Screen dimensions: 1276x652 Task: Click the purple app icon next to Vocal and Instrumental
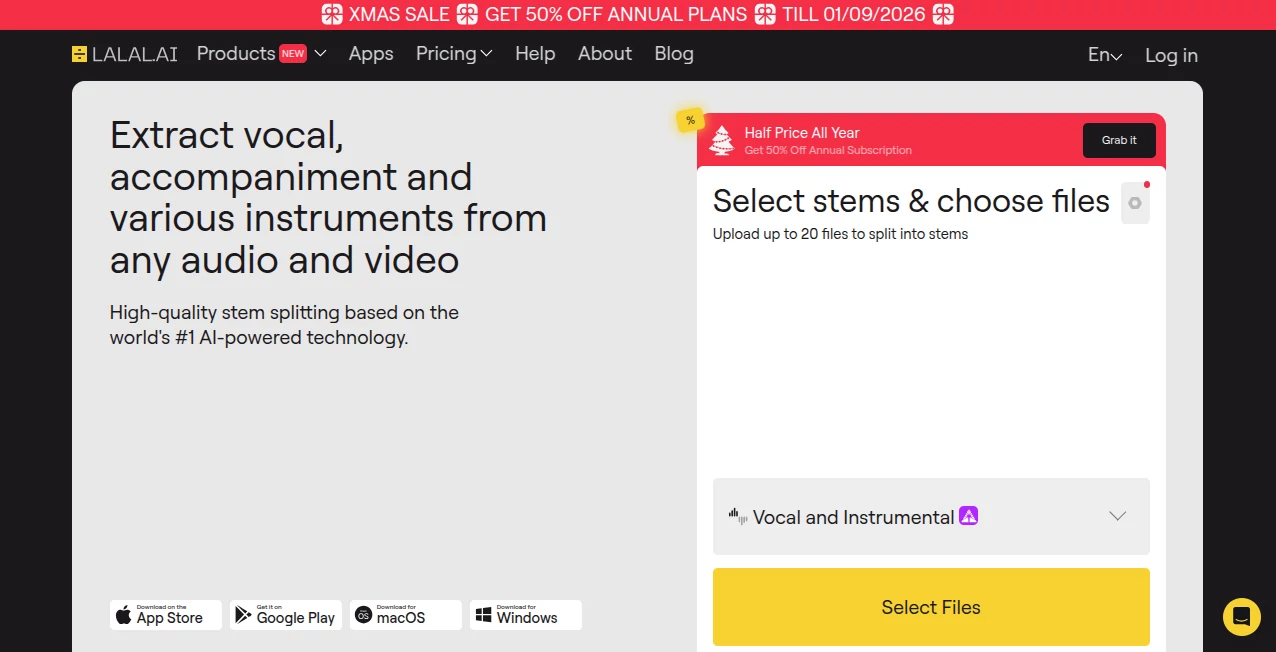[x=968, y=516]
